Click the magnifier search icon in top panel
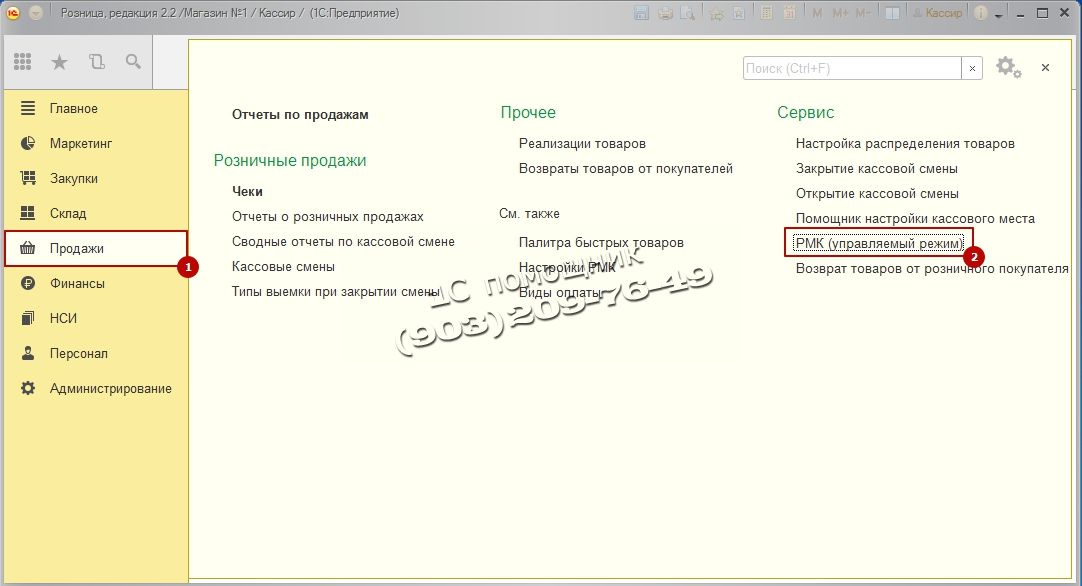The image size is (1082, 586). [x=133, y=62]
